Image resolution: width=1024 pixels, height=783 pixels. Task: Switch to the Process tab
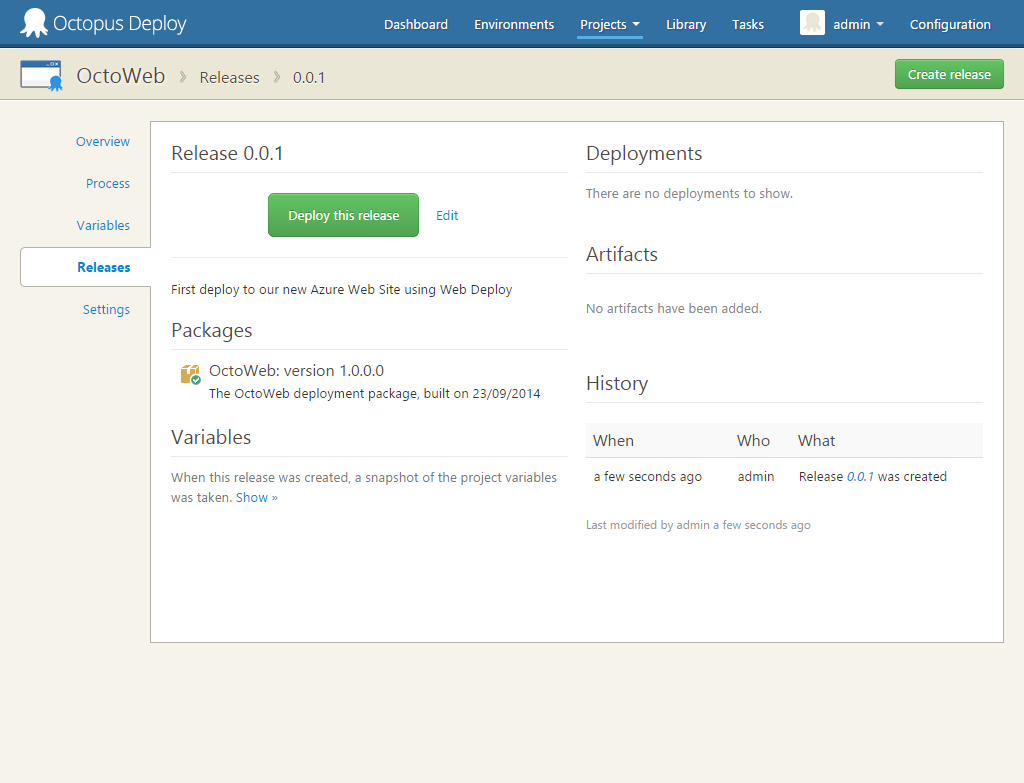(x=107, y=183)
